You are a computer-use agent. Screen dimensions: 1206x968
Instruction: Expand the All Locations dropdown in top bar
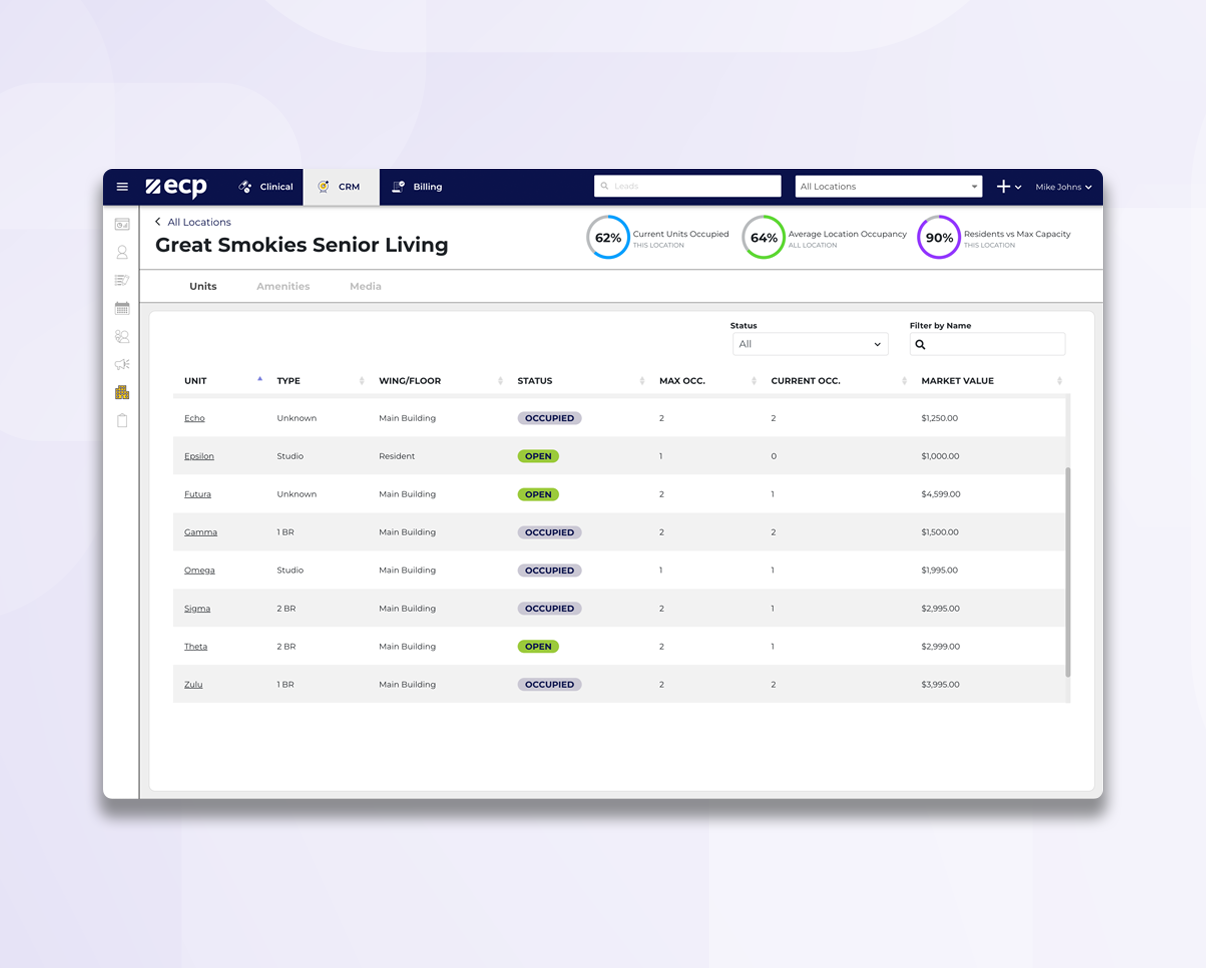[x=887, y=185]
